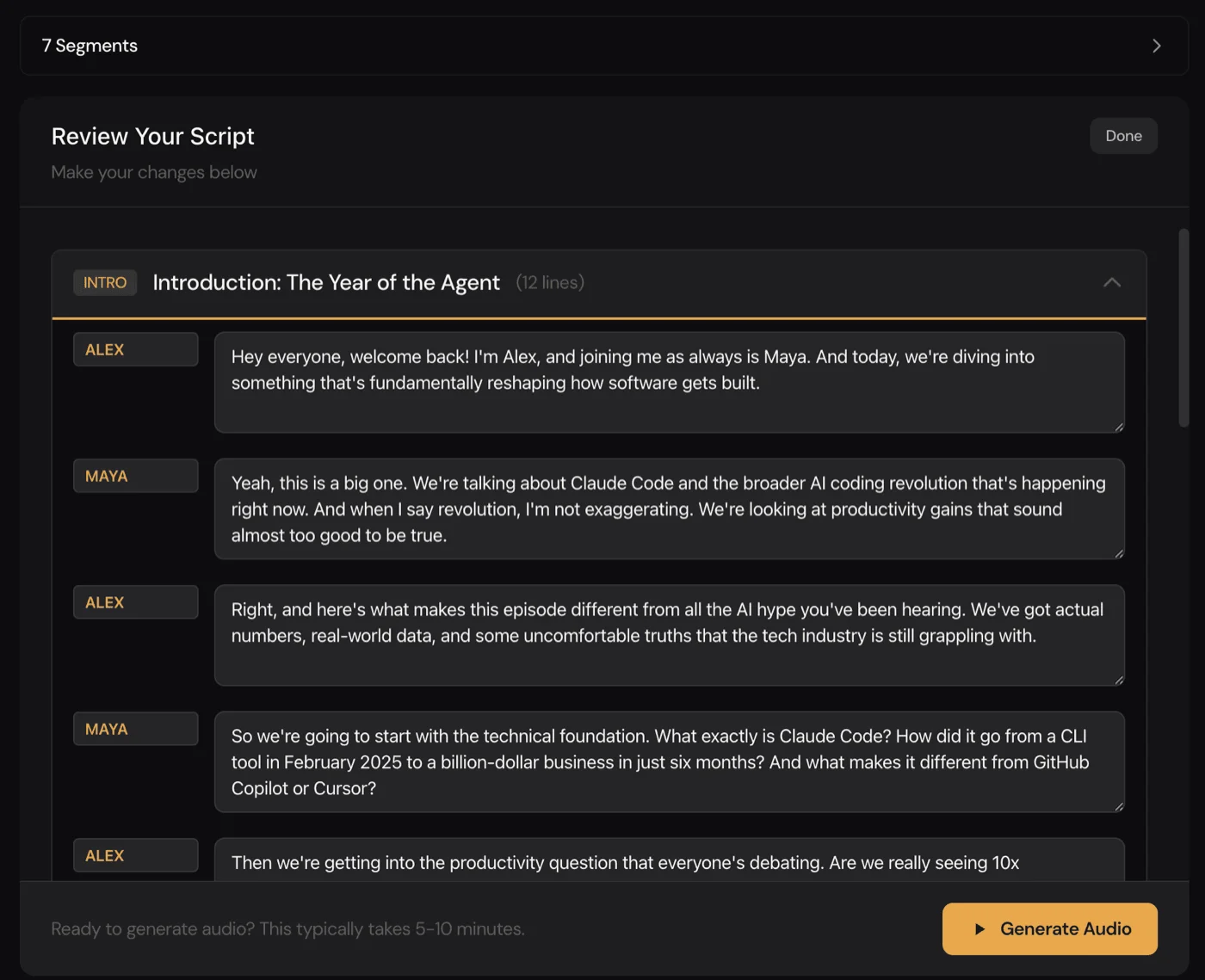Click ALEX speaker label beside 'Then we're getting into'

click(135, 855)
